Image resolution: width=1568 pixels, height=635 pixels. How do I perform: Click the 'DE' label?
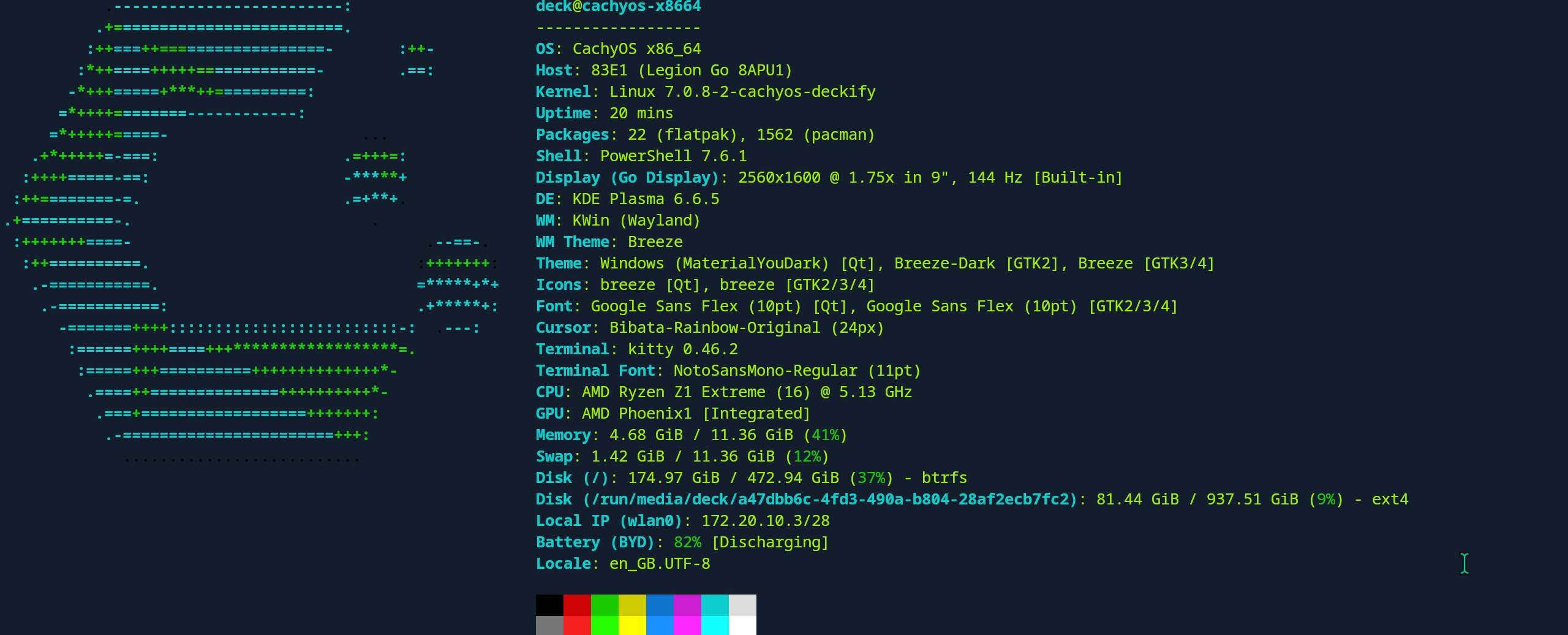[x=545, y=199]
